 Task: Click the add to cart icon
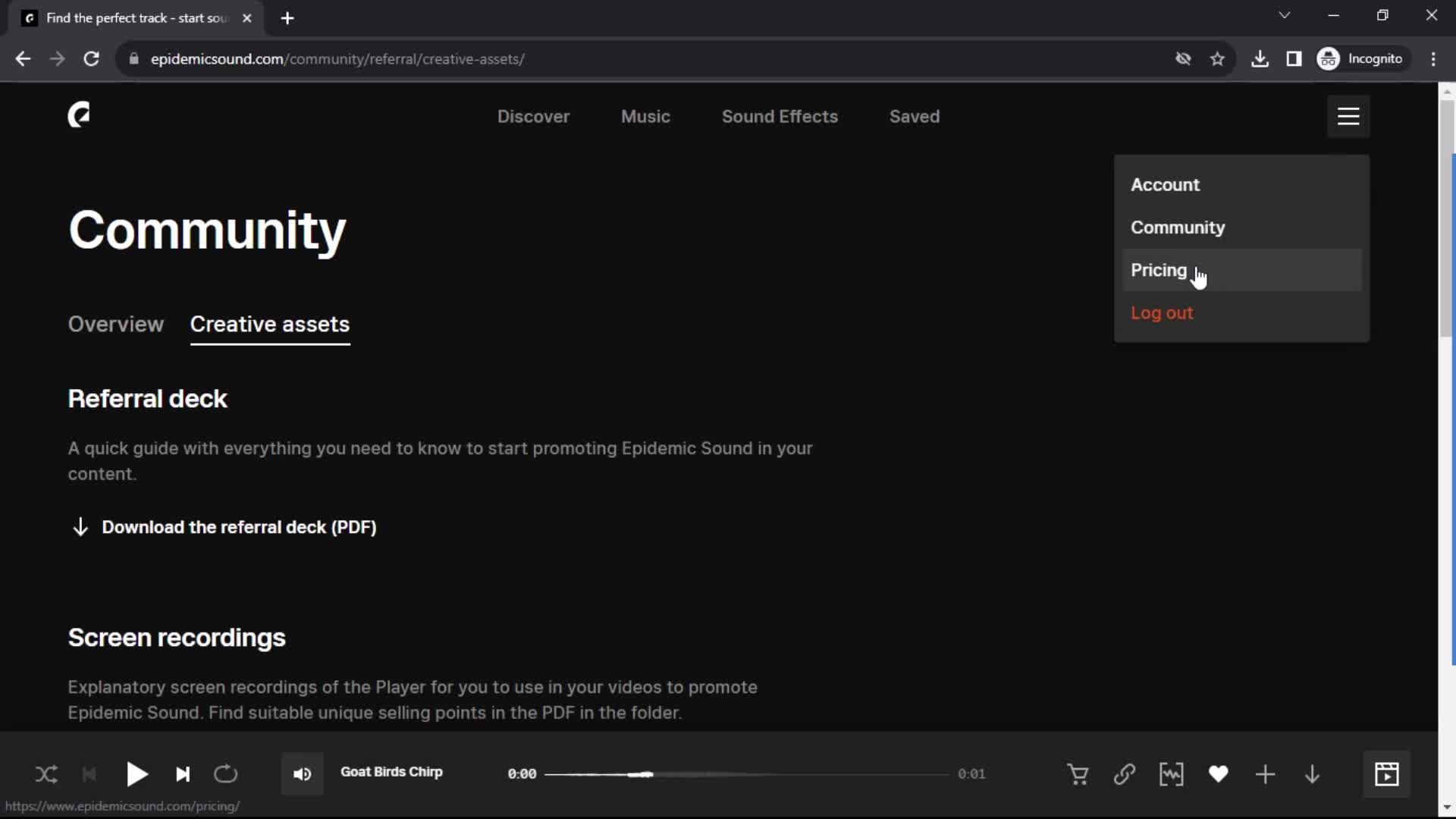[1078, 773]
